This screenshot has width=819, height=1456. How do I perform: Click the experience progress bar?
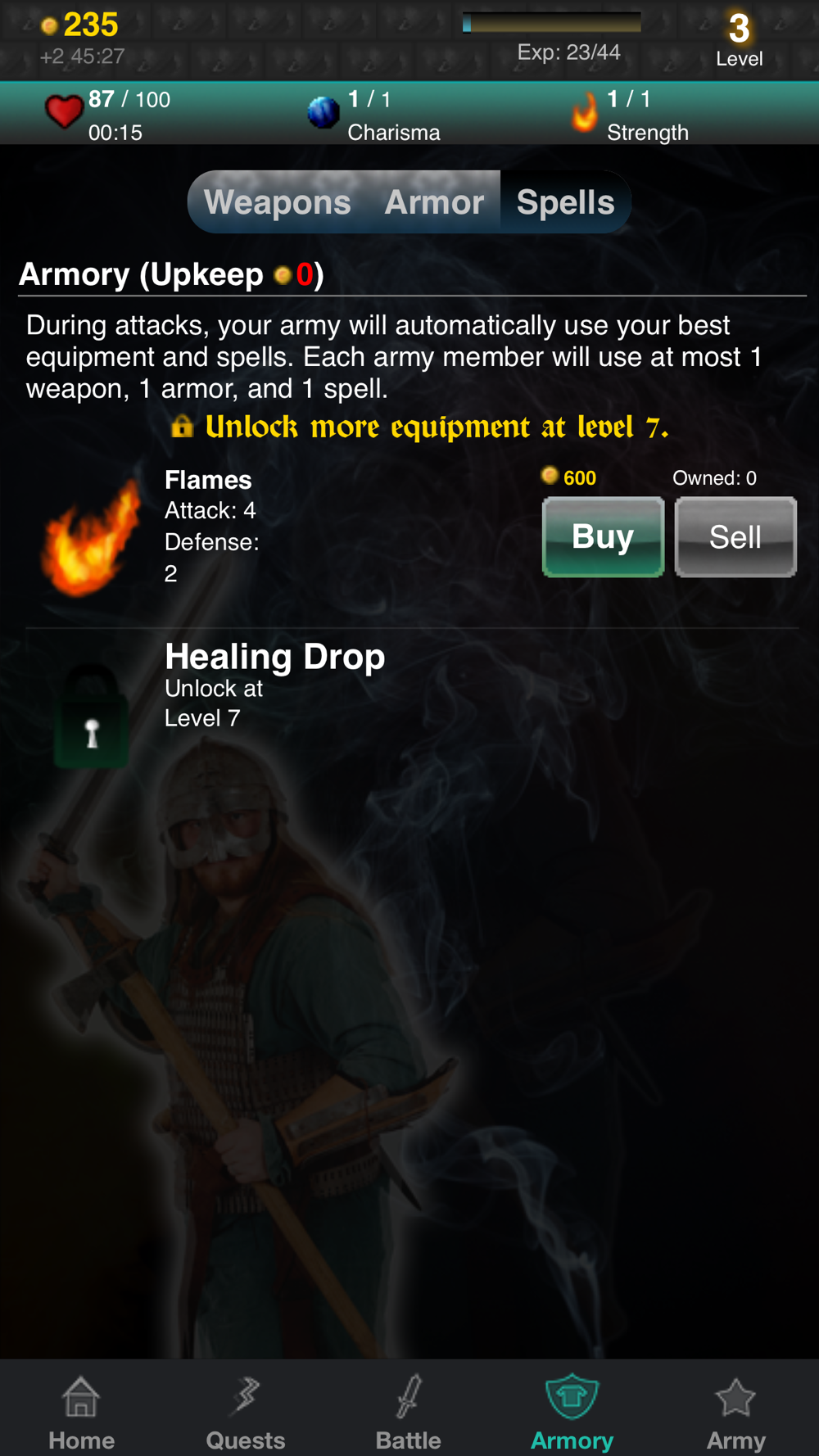coord(552,23)
